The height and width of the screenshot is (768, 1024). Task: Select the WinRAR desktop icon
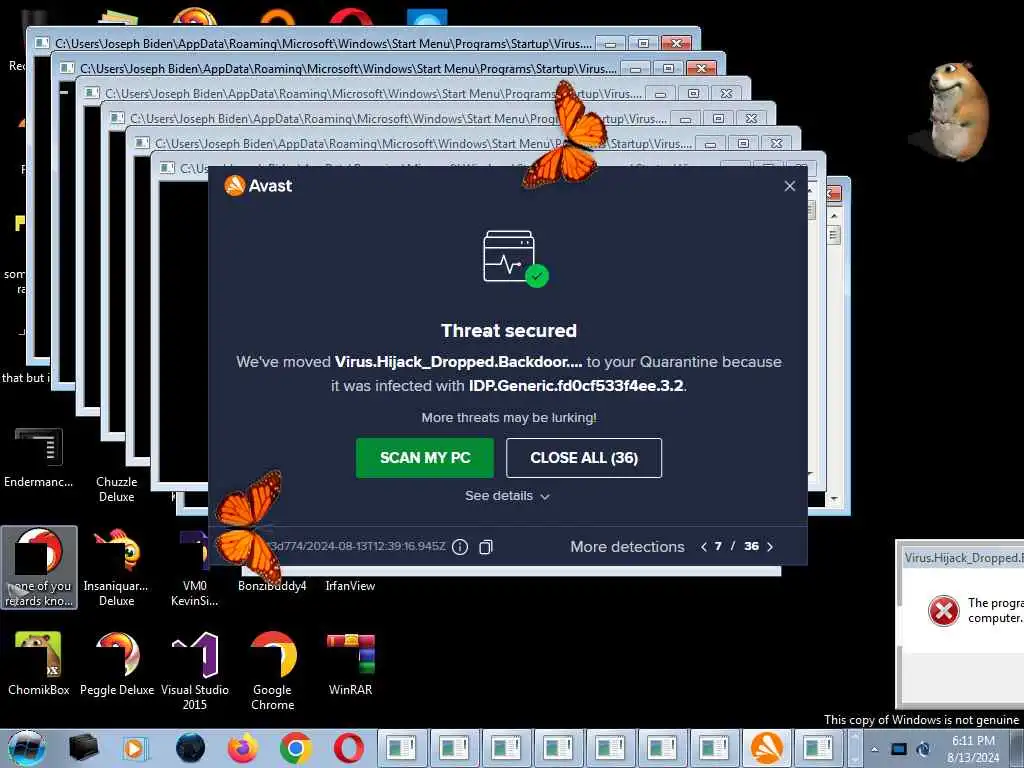[350, 664]
